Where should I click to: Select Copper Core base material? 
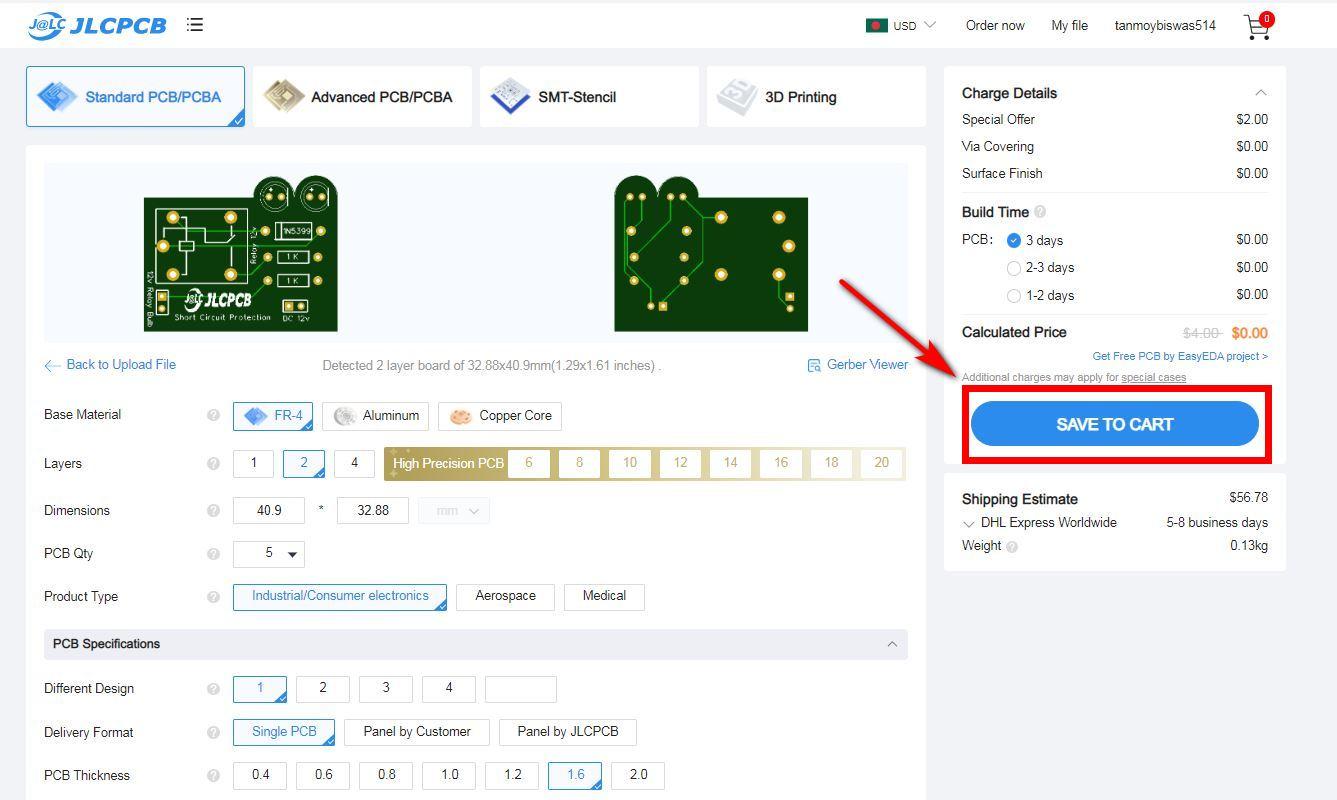pyautogui.click(x=500, y=416)
